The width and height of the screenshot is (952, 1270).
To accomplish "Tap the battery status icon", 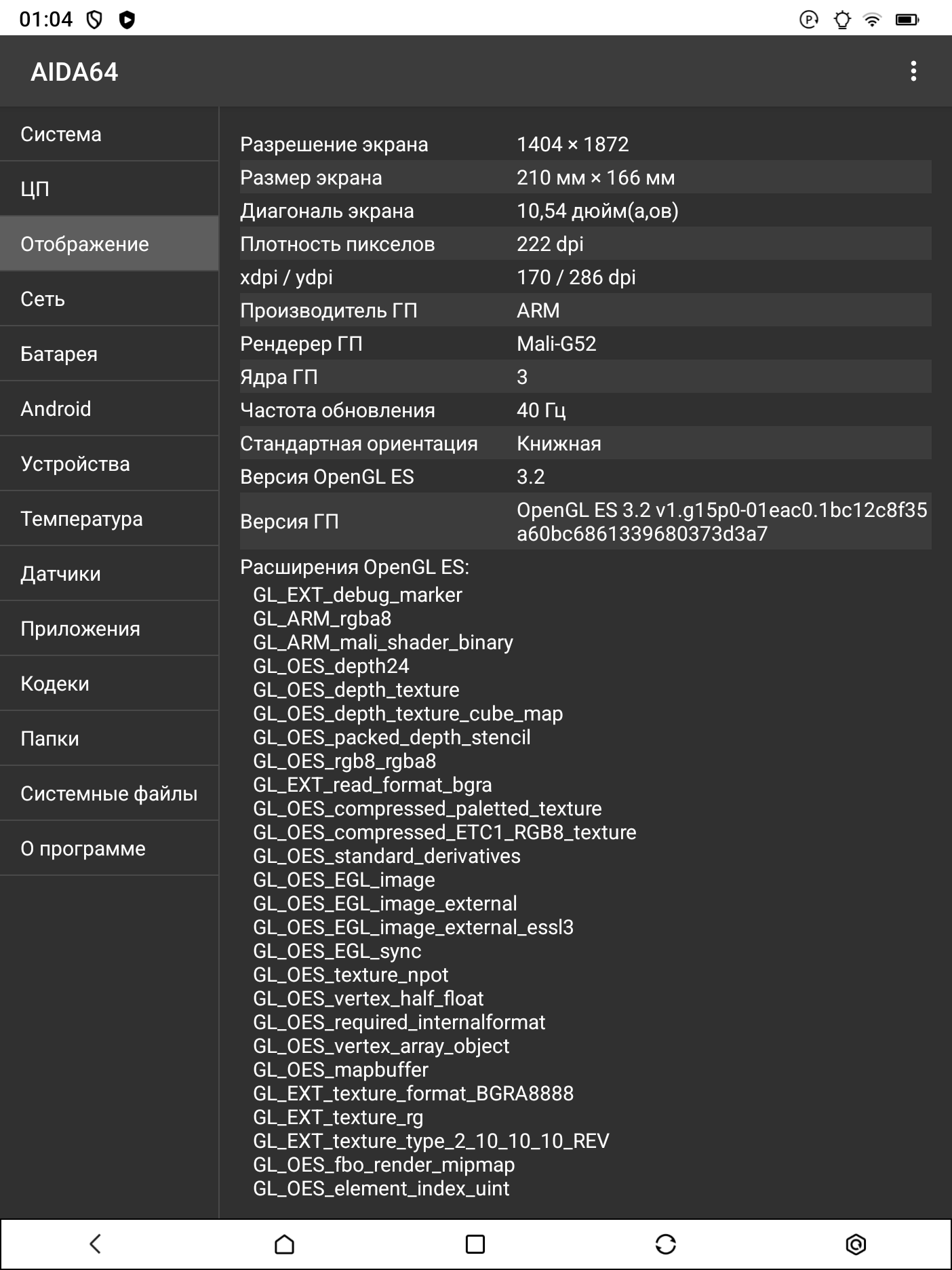I will click(907, 20).
